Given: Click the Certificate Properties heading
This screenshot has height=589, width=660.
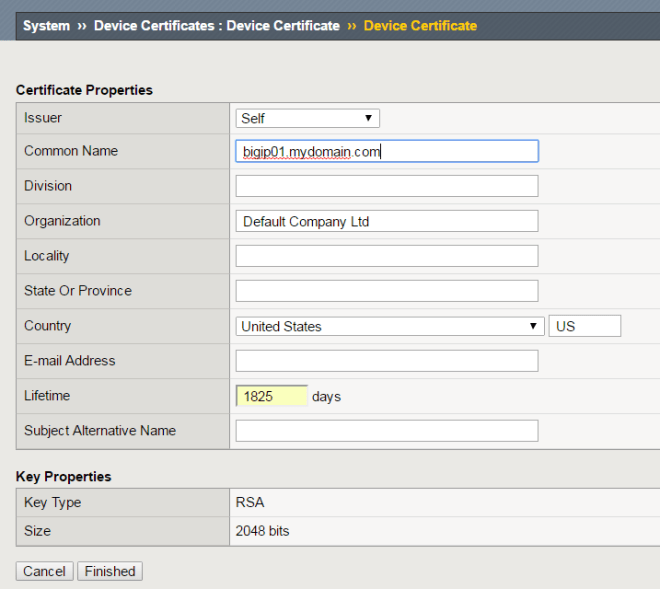Looking at the screenshot, I should pos(84,90).
